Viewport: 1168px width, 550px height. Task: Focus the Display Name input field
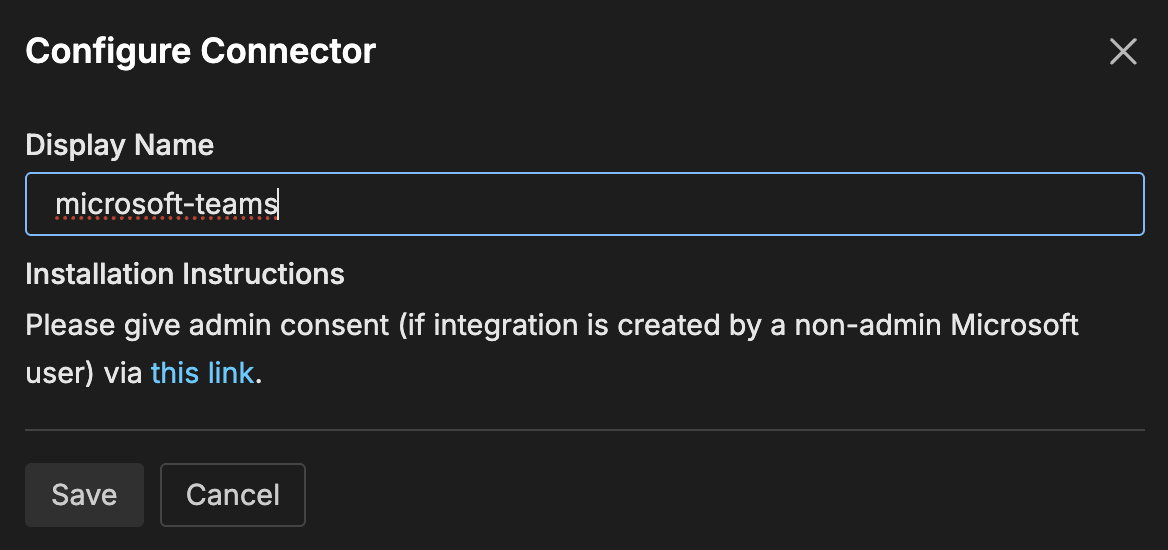pos(584,205)
